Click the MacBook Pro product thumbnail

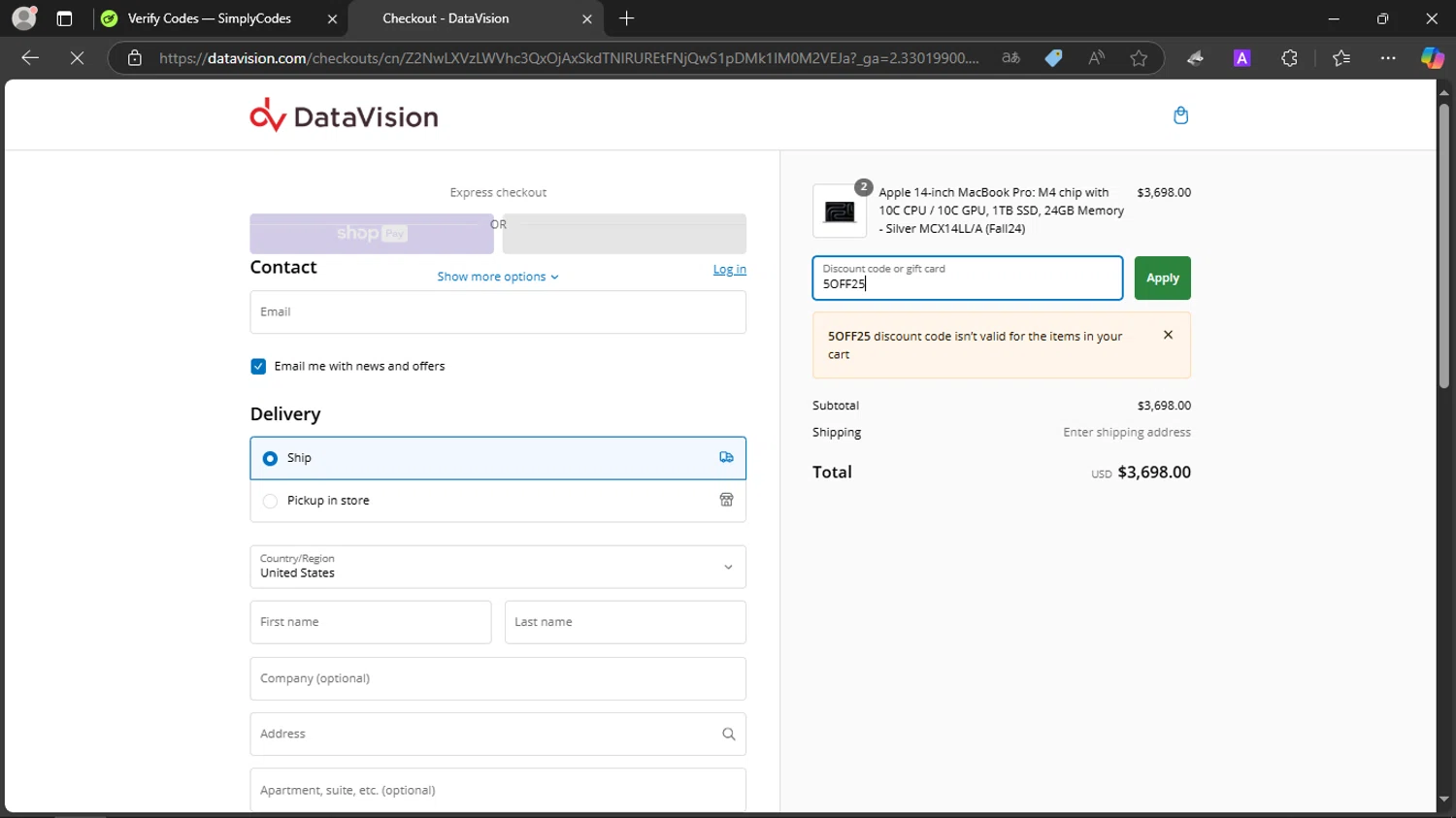point(840,211)
